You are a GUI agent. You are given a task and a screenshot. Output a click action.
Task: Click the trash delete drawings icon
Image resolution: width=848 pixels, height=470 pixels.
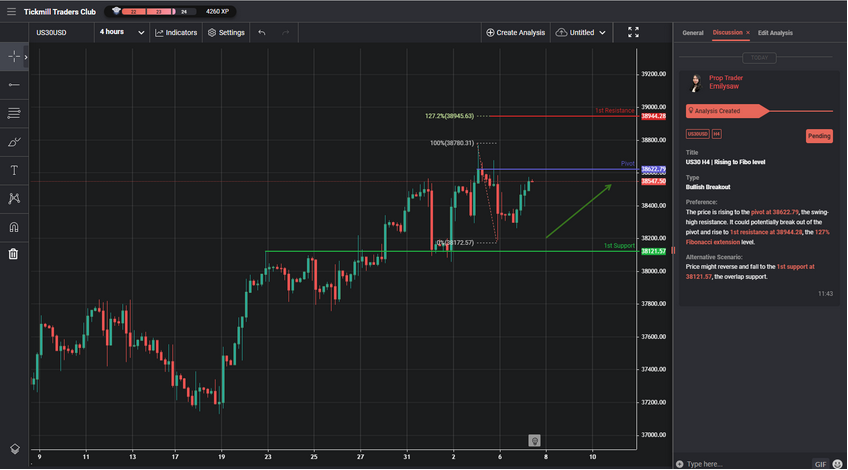14,254
